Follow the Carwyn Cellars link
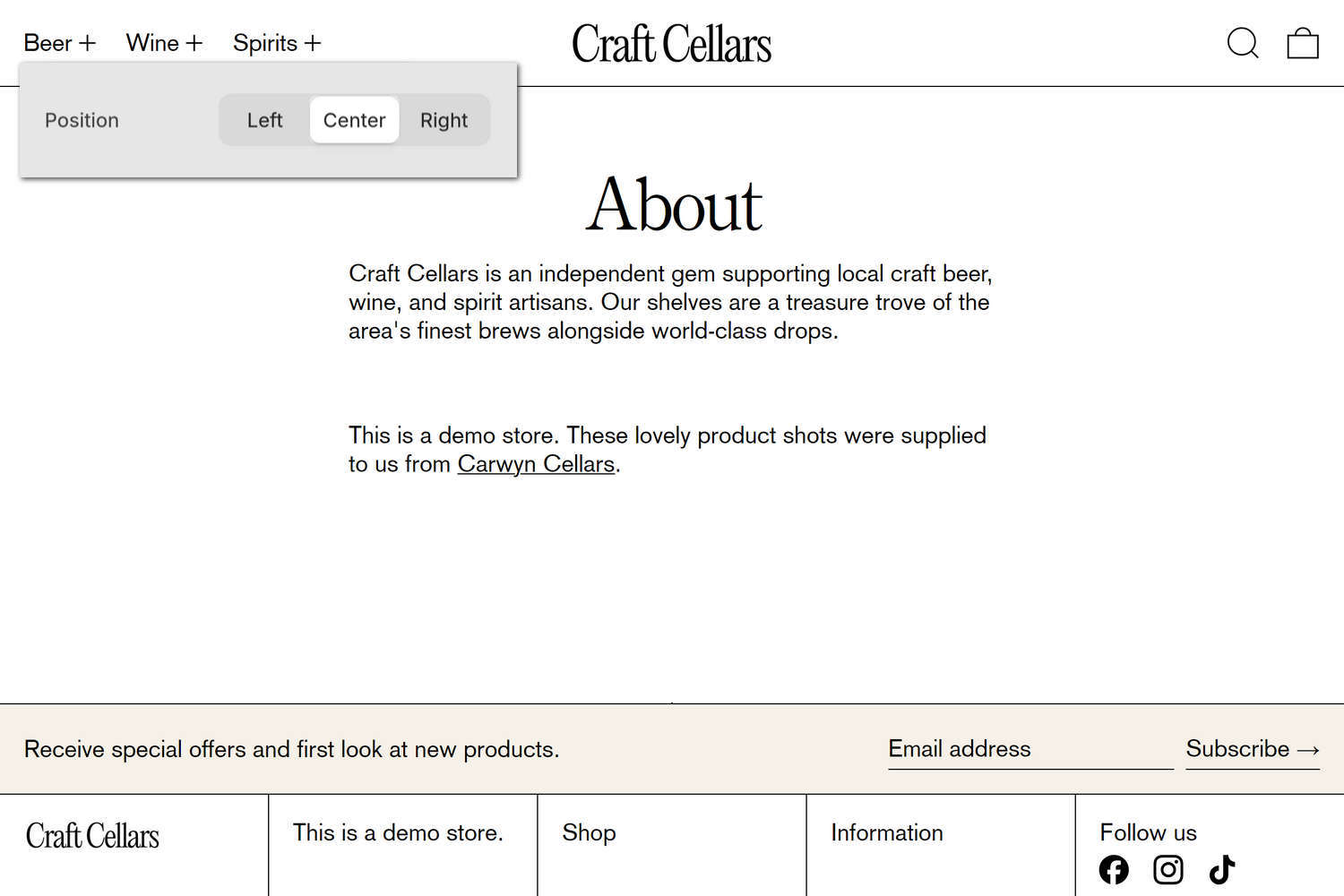1344x896 pixels. pyautogui.click(x=535, y=464)
